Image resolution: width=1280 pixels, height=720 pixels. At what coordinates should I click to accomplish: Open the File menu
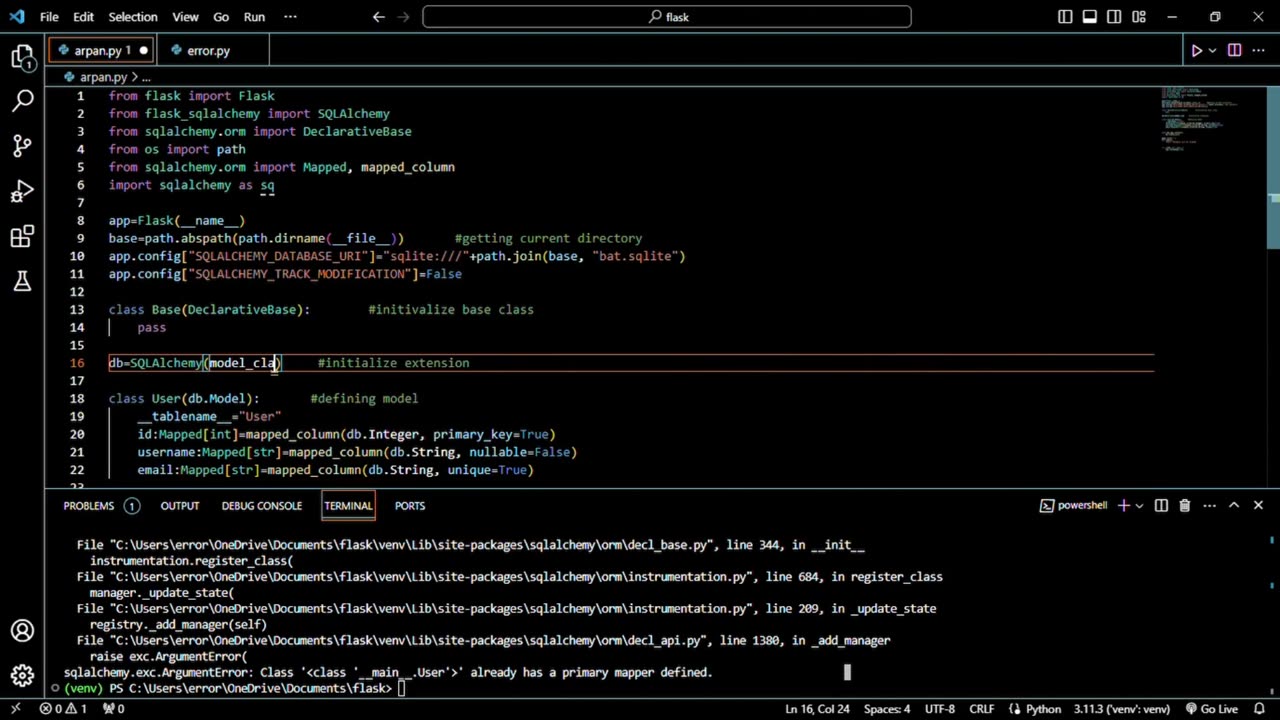[49, 17]
